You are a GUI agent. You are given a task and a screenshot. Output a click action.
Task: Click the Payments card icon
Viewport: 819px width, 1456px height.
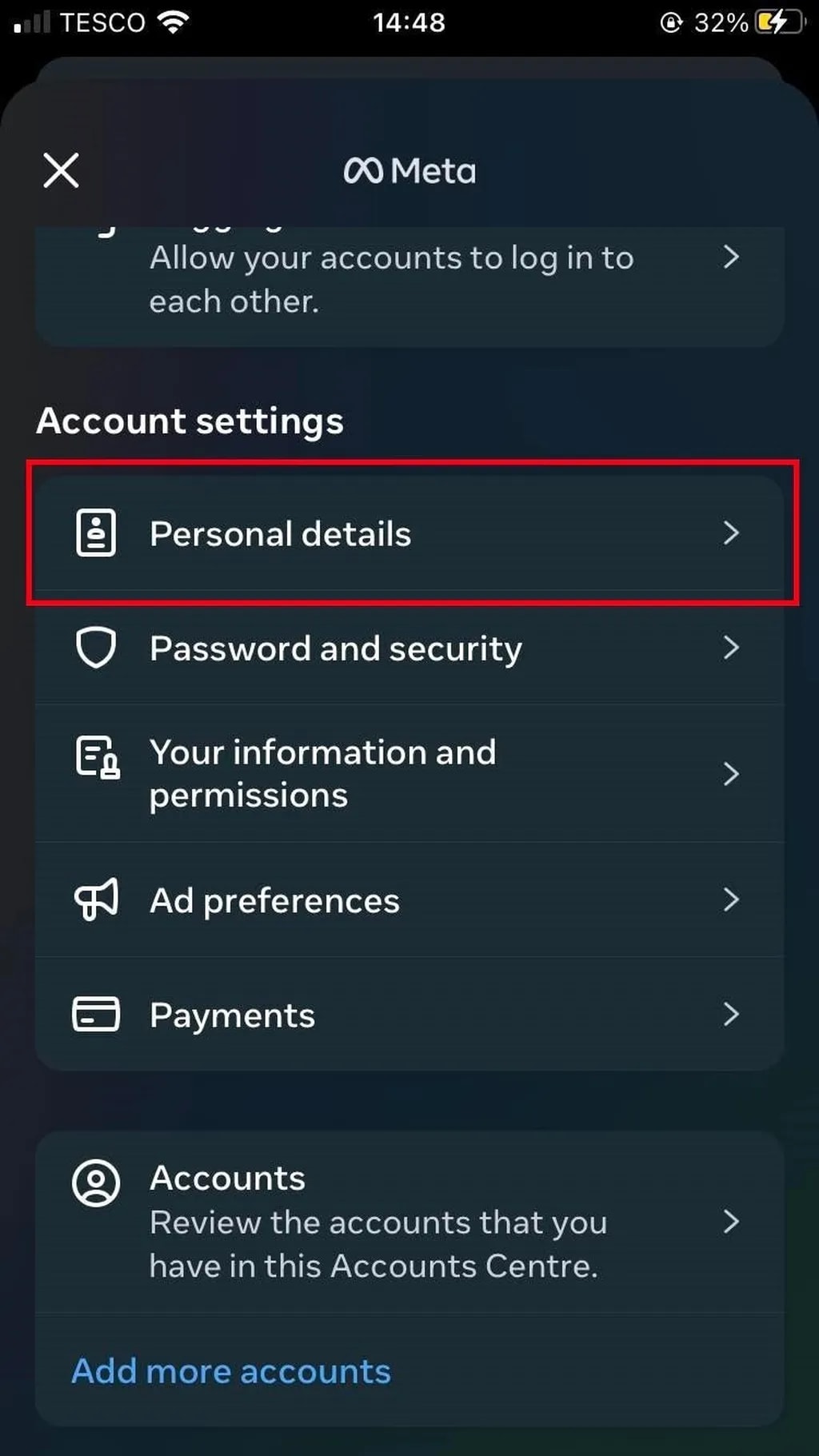tap(96, 1014)
